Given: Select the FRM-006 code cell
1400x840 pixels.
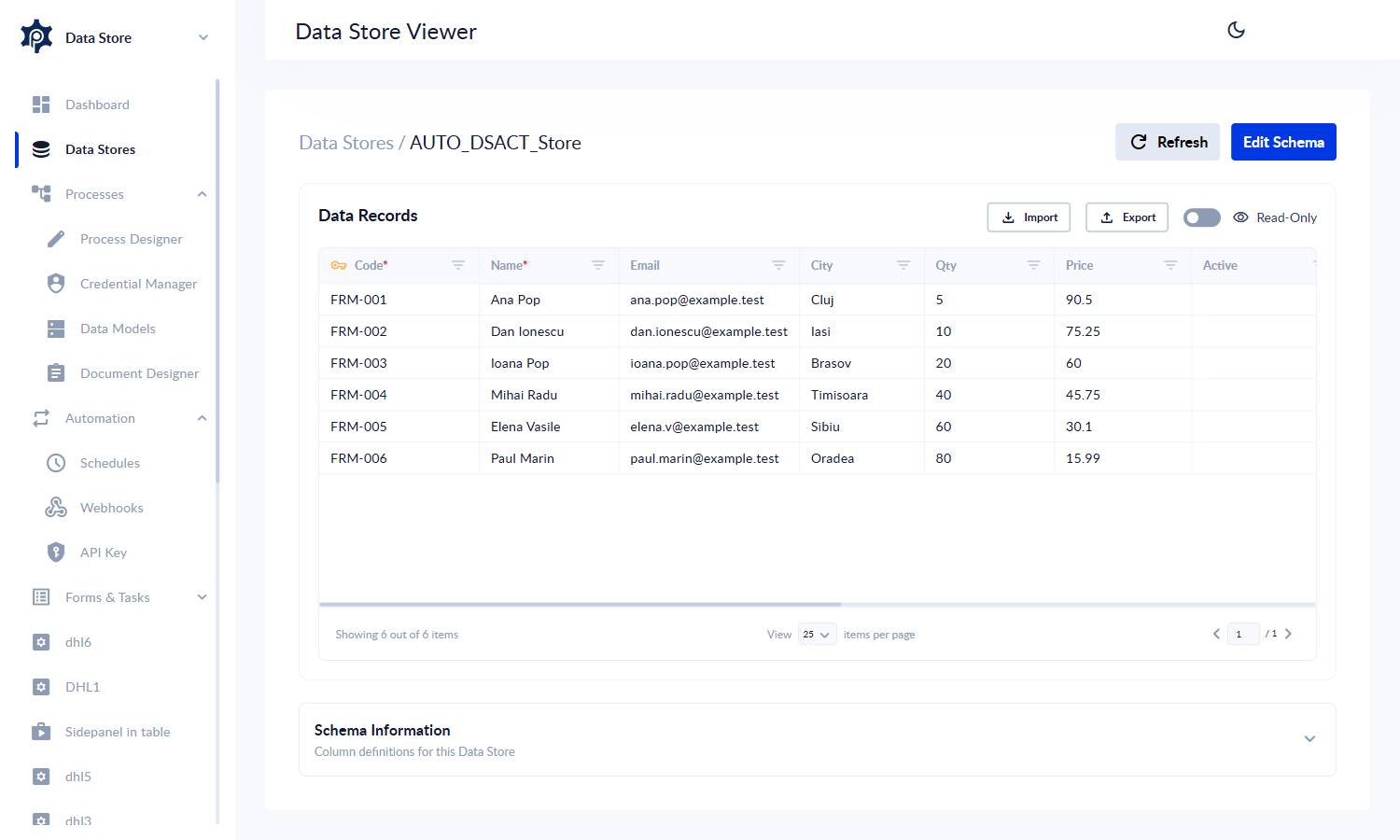Looking at the screenshot, I should pyautogui.click(x=399, y=458).
